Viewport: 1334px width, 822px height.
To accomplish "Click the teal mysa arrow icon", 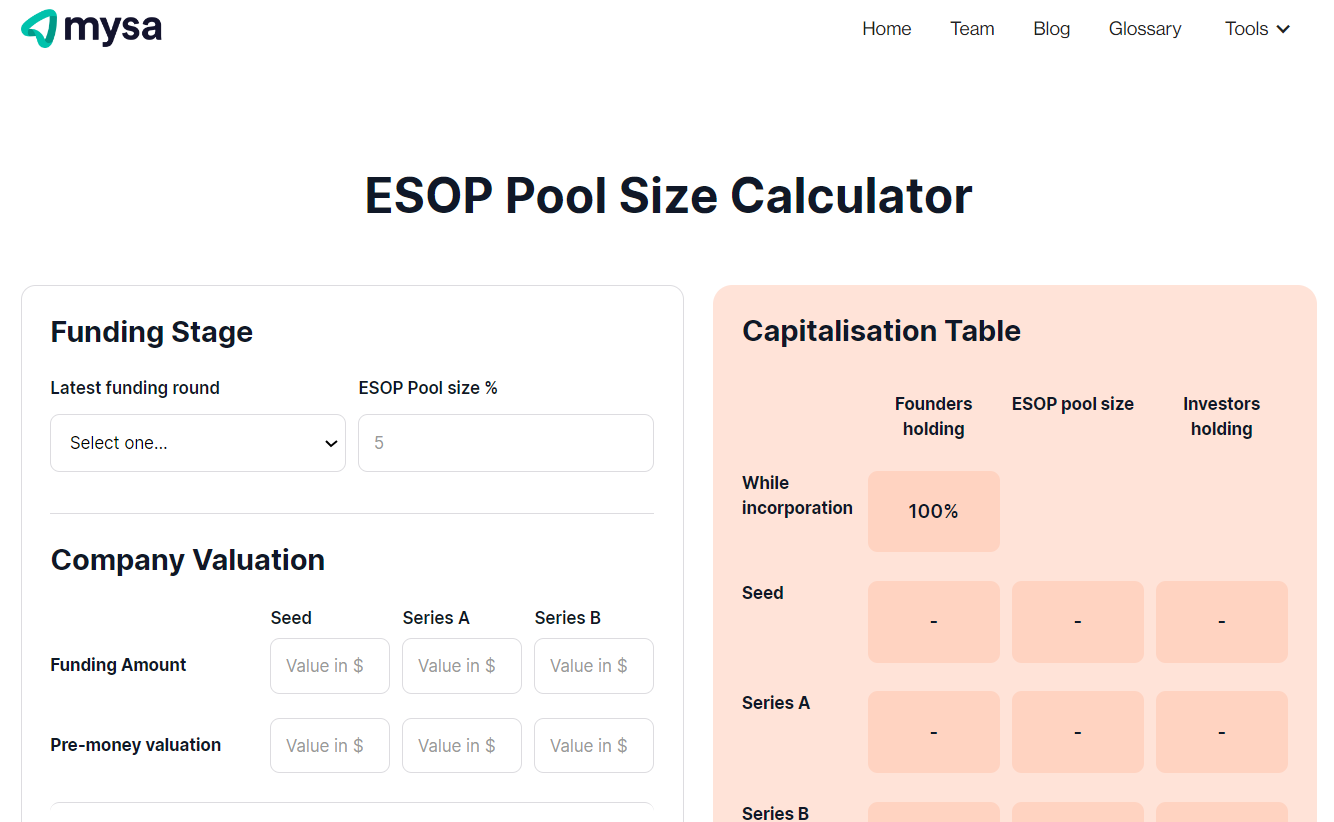I will pyautogui.click(x=37, y=28).
